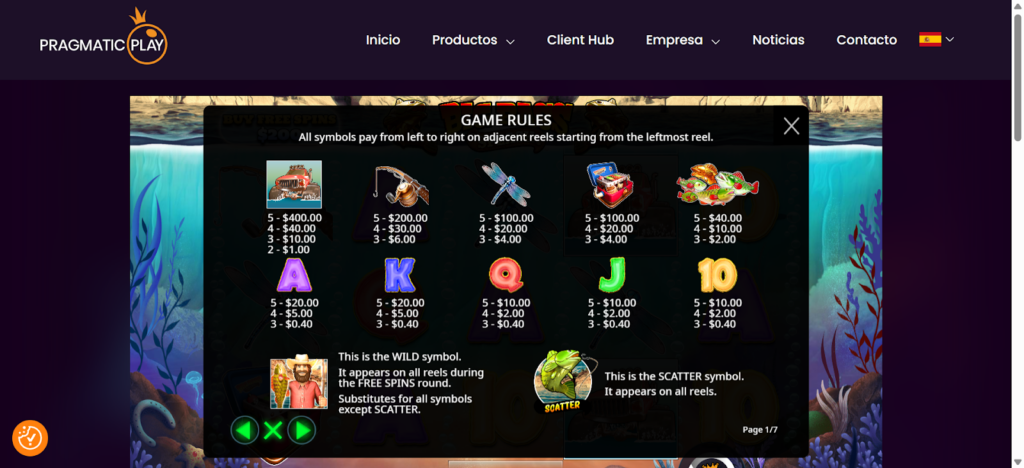
Task: Click the bass SCATTER symbol
Action: (x=563, y=381)
